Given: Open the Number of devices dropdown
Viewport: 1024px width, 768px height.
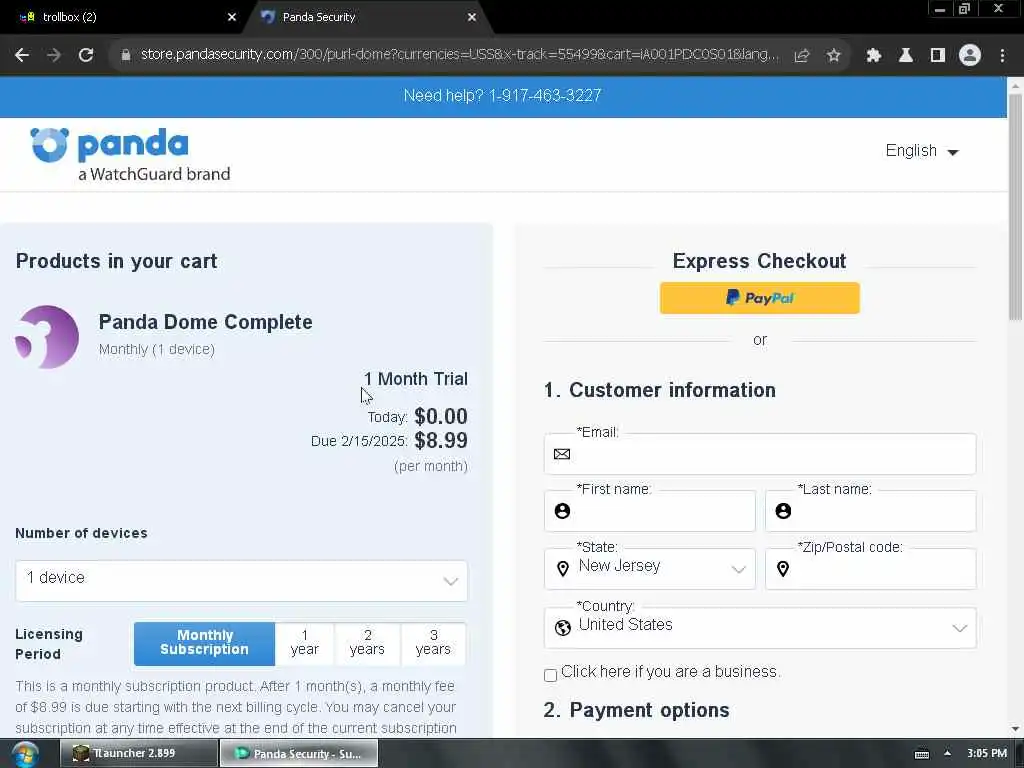Looking at the screenshot, I should (x=242, y=581).
